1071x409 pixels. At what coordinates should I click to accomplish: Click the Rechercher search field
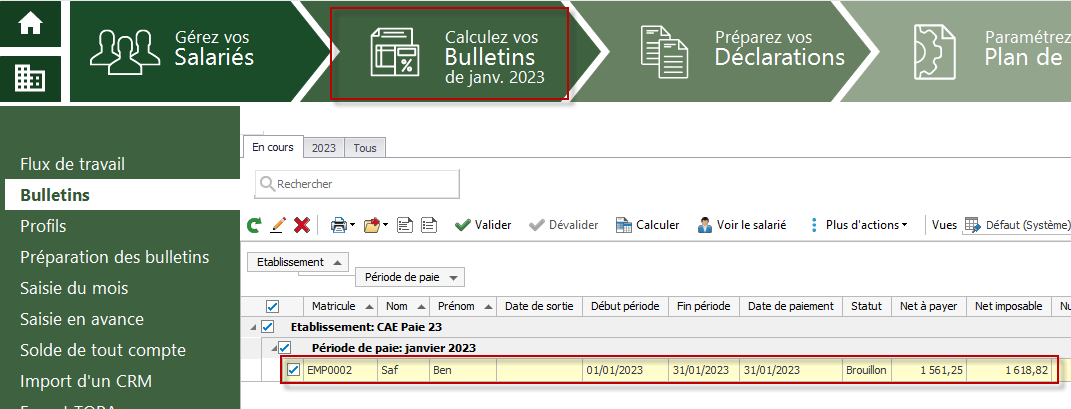357,184
